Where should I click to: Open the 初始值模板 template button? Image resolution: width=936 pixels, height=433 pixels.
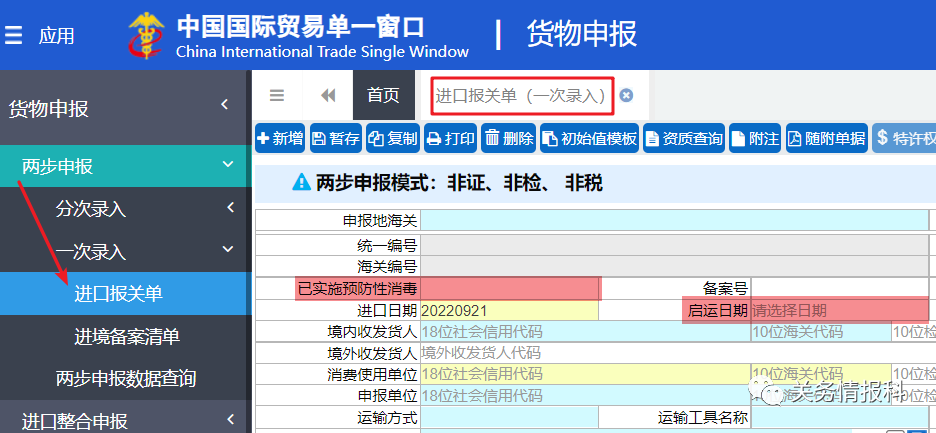click(589, 138)
